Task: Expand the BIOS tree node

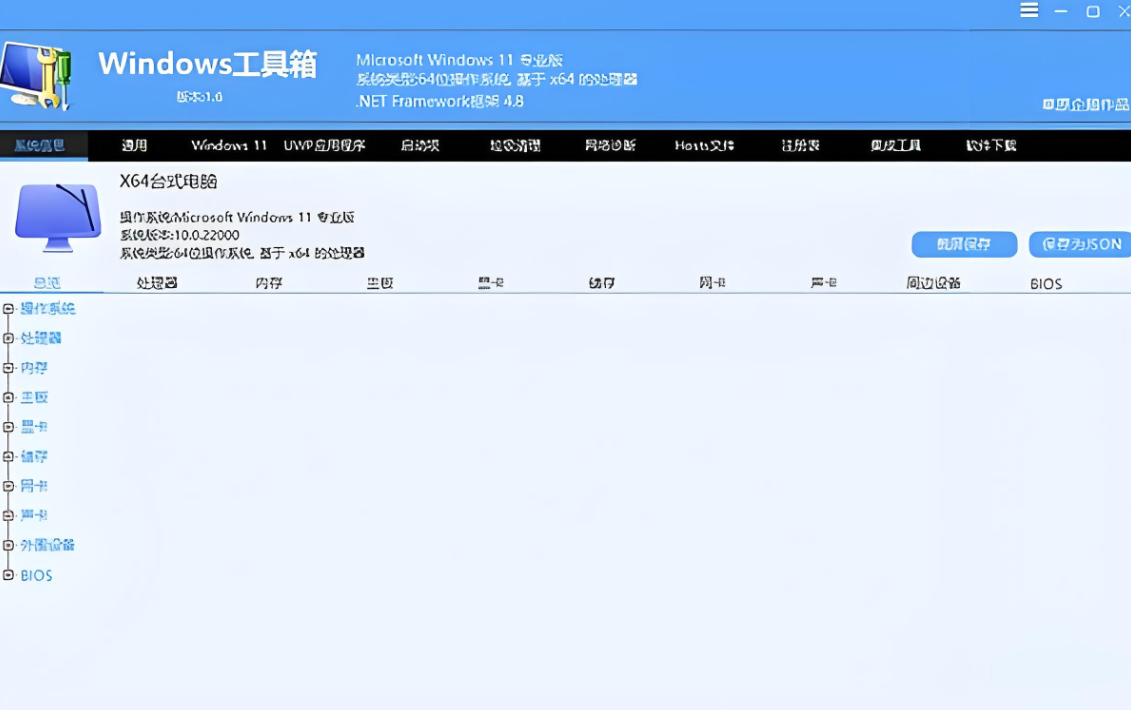Action: pyautogui.click(x=7, y=575)
